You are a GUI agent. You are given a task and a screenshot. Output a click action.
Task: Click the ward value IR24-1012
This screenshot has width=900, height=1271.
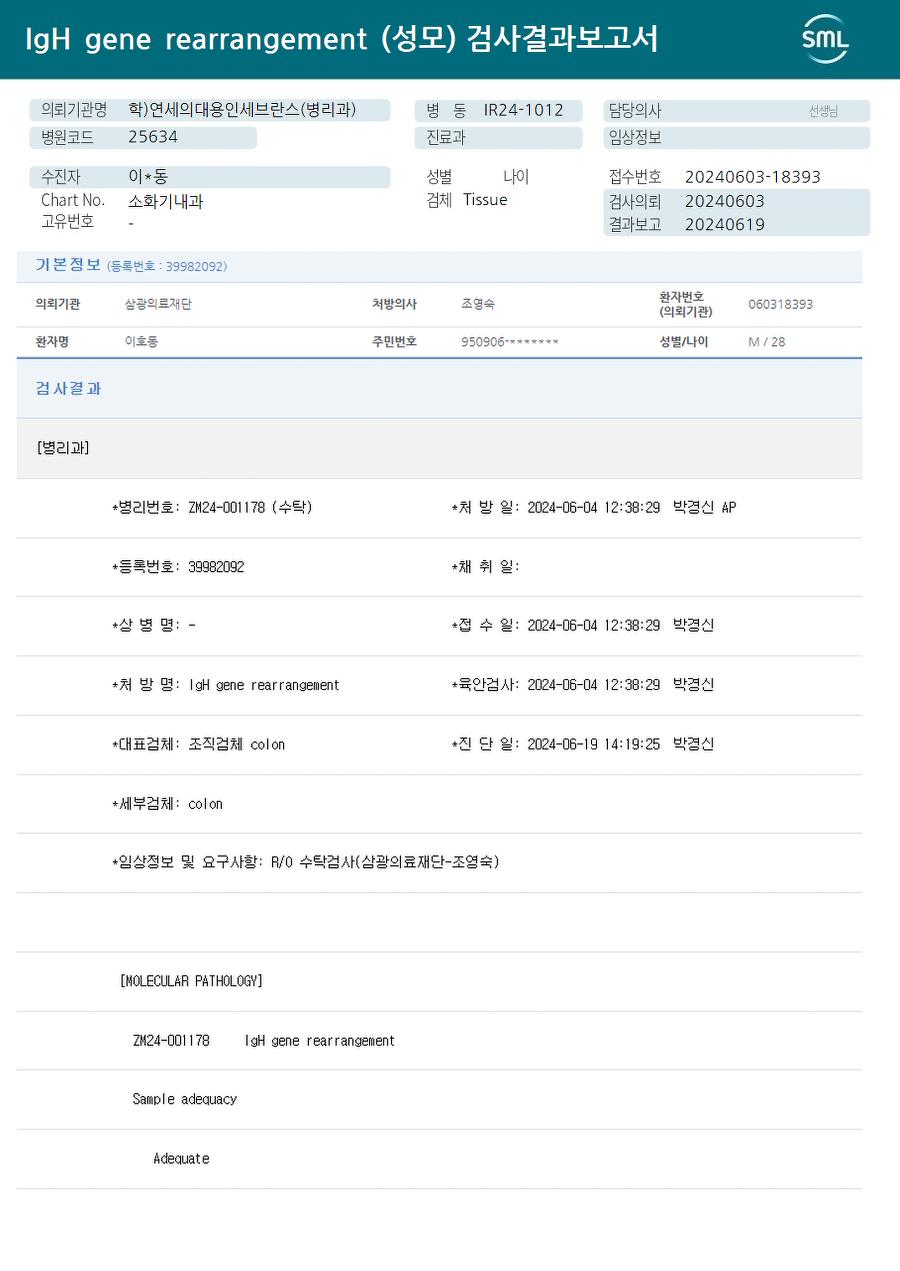523,110
